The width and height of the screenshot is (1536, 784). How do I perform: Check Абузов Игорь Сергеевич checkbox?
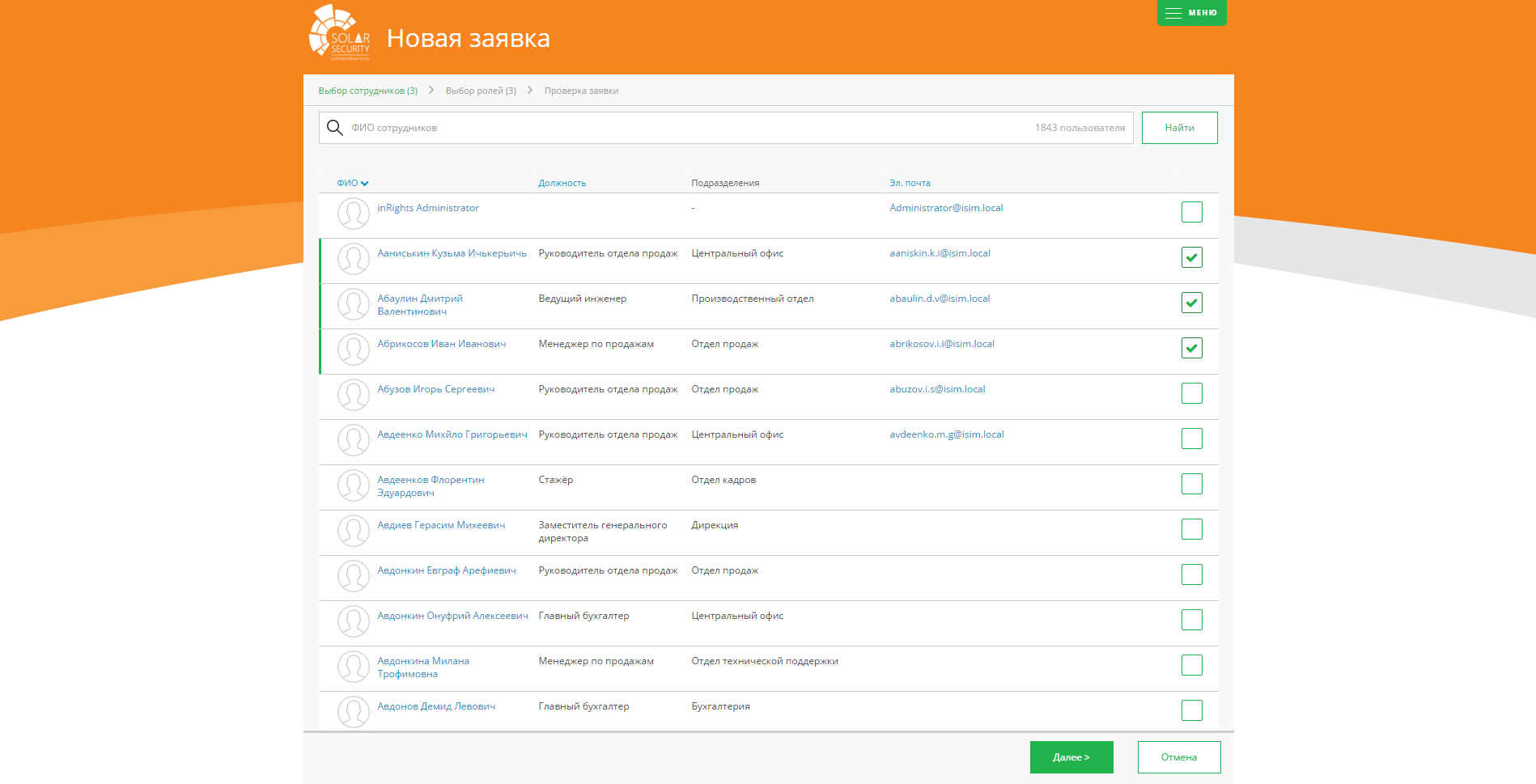1192,393
